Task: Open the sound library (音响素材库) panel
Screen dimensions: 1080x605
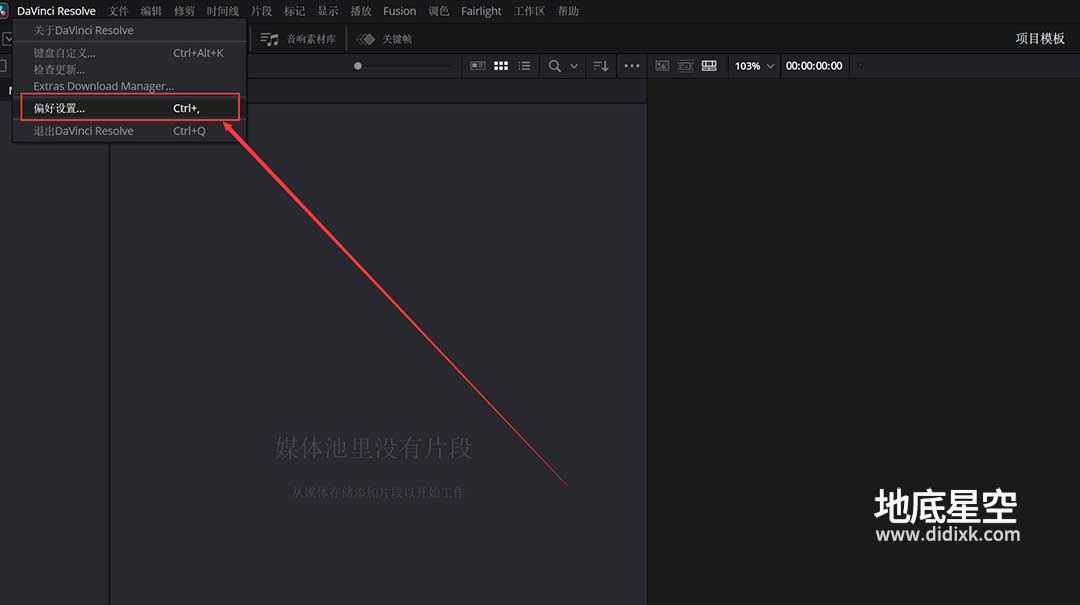Action: coord(298,39)
